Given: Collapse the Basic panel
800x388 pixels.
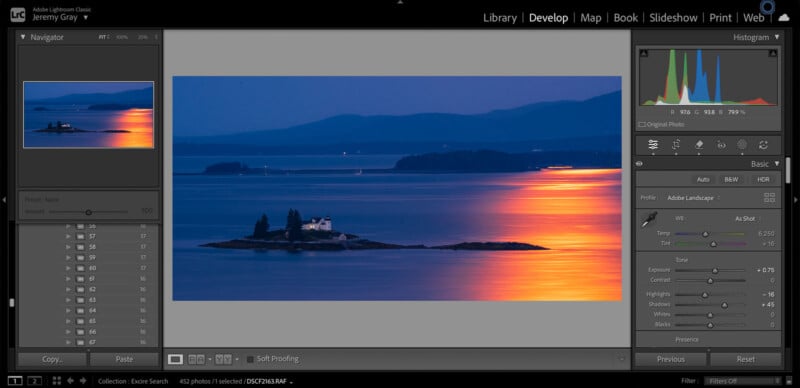Looking at the screenshot, I should [x=777, y=164].
